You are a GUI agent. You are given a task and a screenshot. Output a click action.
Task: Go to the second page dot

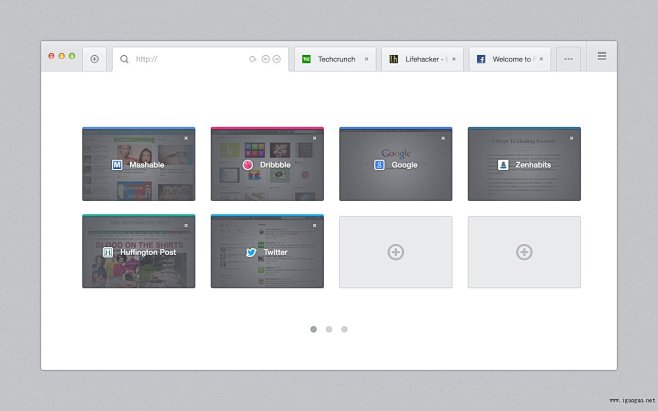329,329
